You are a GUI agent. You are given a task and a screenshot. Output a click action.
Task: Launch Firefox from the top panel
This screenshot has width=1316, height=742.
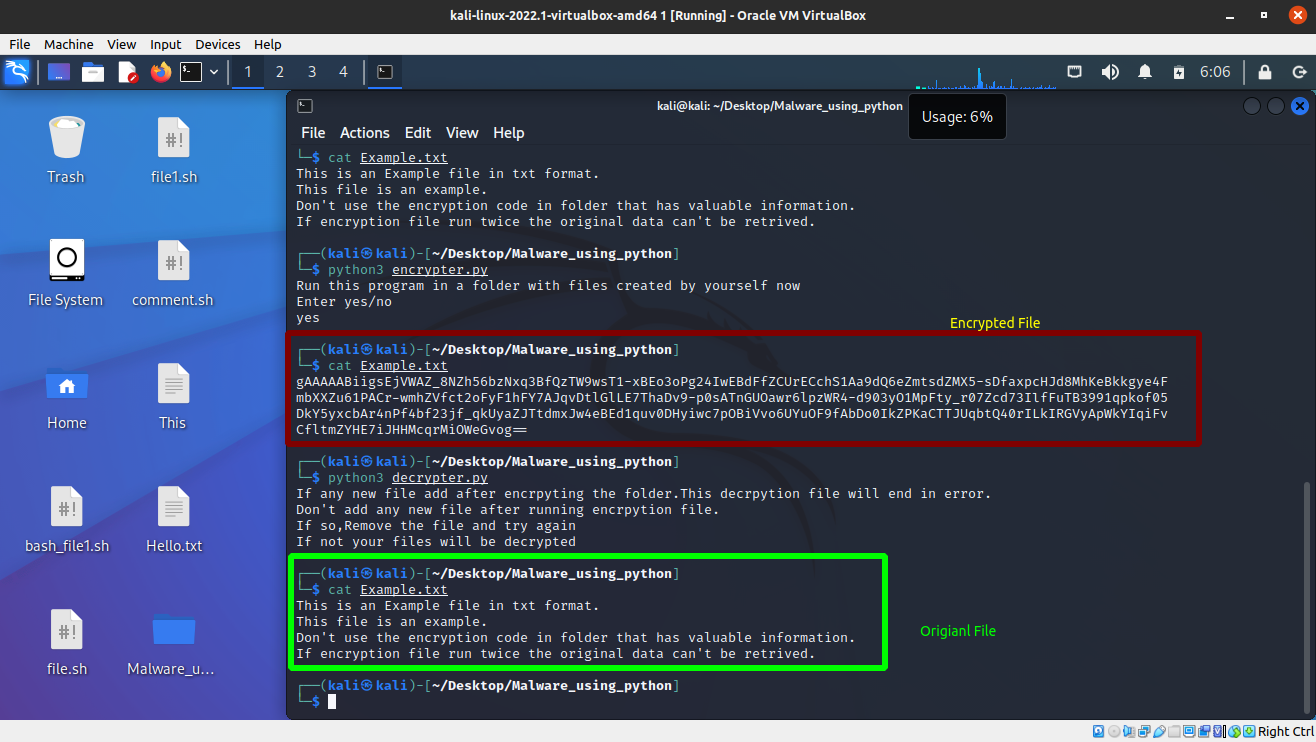click(x=161, y=72)
